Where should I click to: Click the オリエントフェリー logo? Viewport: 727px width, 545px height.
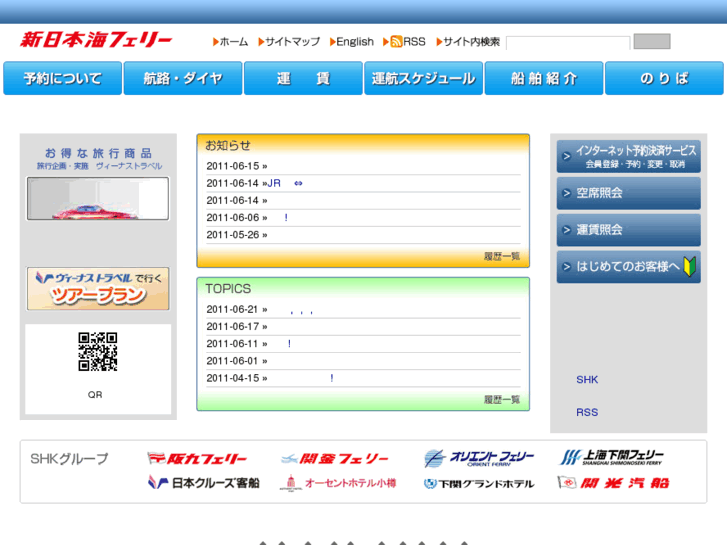point(479,458)
